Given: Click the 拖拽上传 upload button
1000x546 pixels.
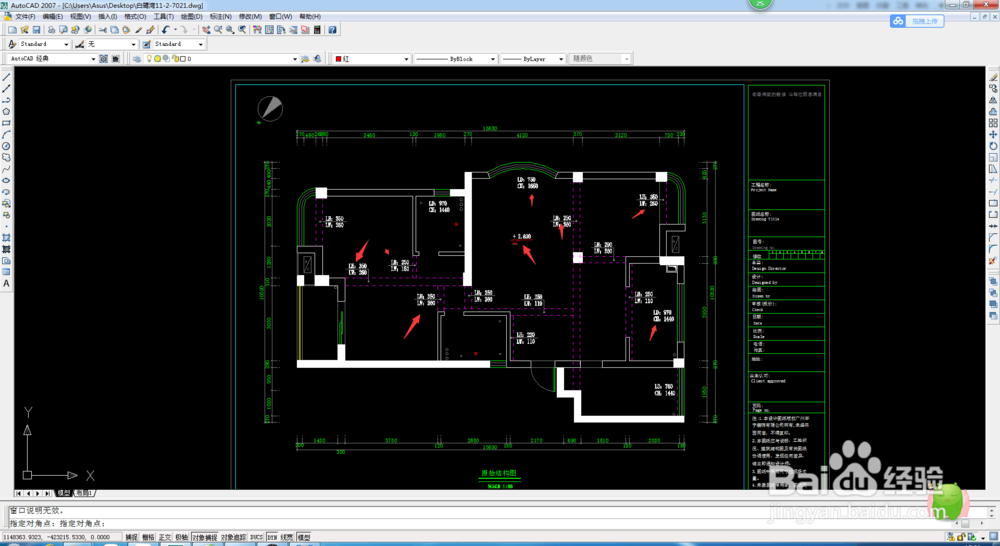Looking at the screenshot, I should [x=917, y=21].
